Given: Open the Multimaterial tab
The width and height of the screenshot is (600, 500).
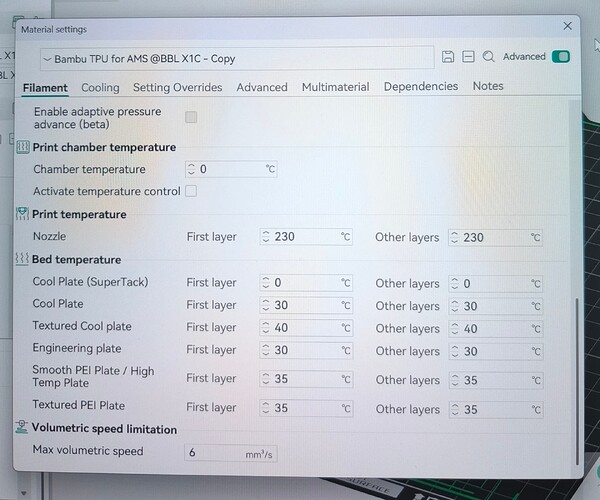Looking at the screenshot, I should 336,87.
